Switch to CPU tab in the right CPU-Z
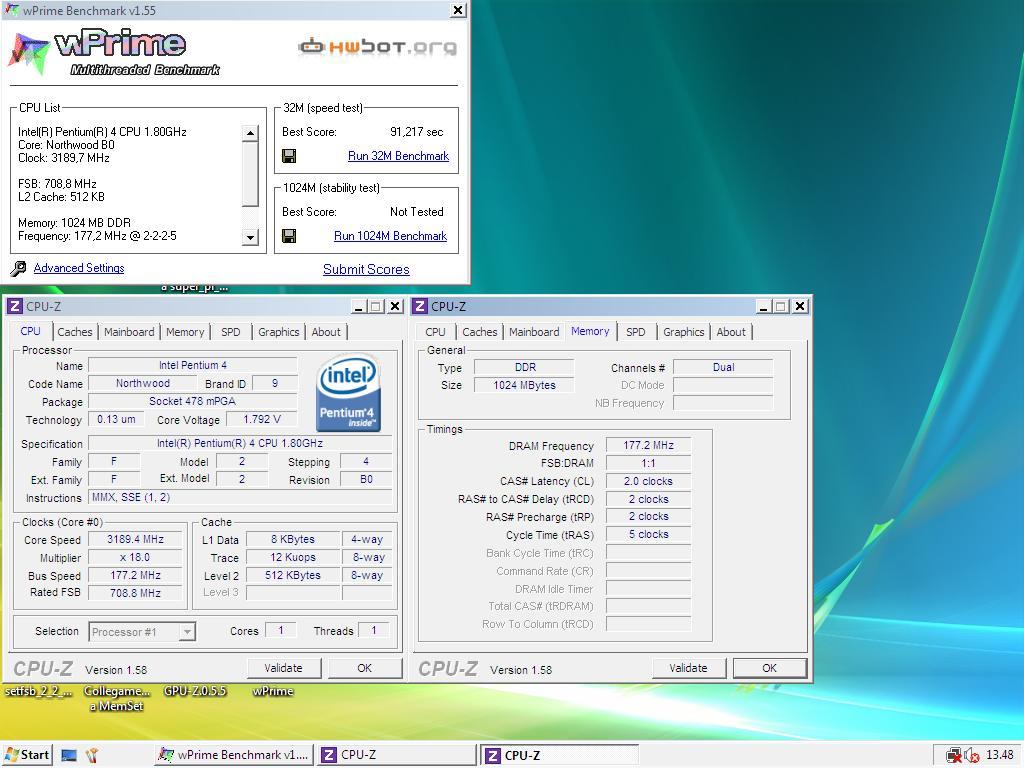 pos(436,332)
